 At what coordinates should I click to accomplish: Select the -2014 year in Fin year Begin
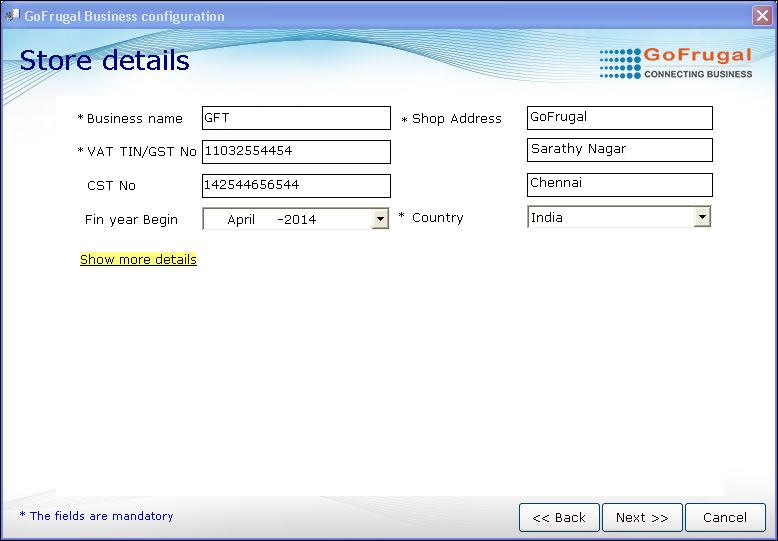click(x=297, y=219)
